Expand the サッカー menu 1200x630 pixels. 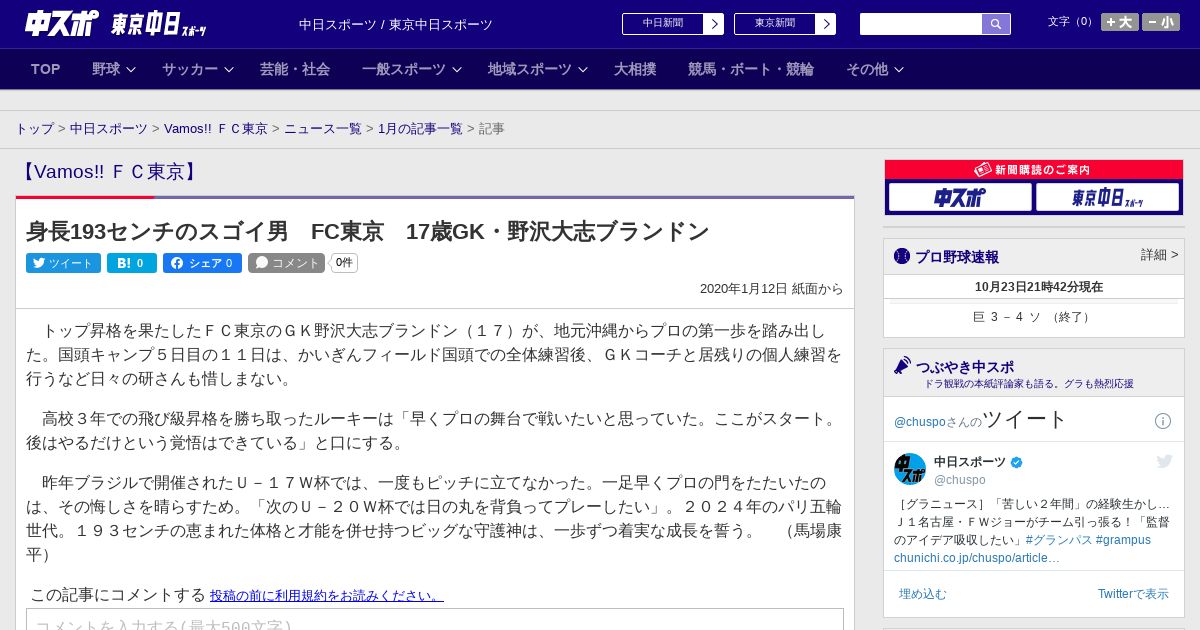(x=198, y=69)
